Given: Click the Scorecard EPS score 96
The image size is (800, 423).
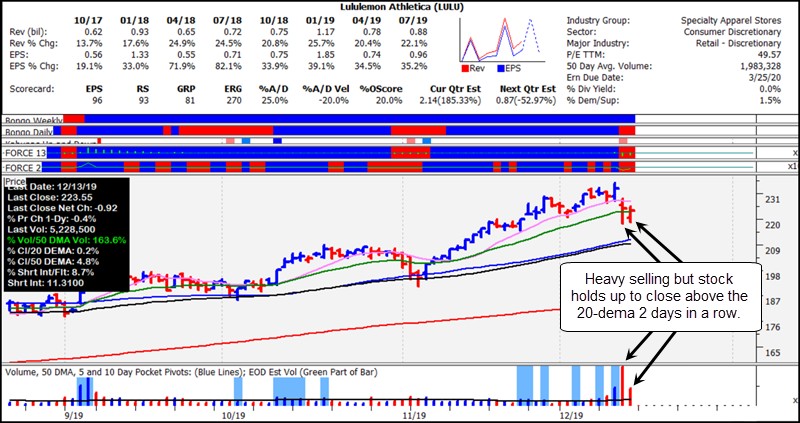Looking at the screenshot, I should 96,100.
